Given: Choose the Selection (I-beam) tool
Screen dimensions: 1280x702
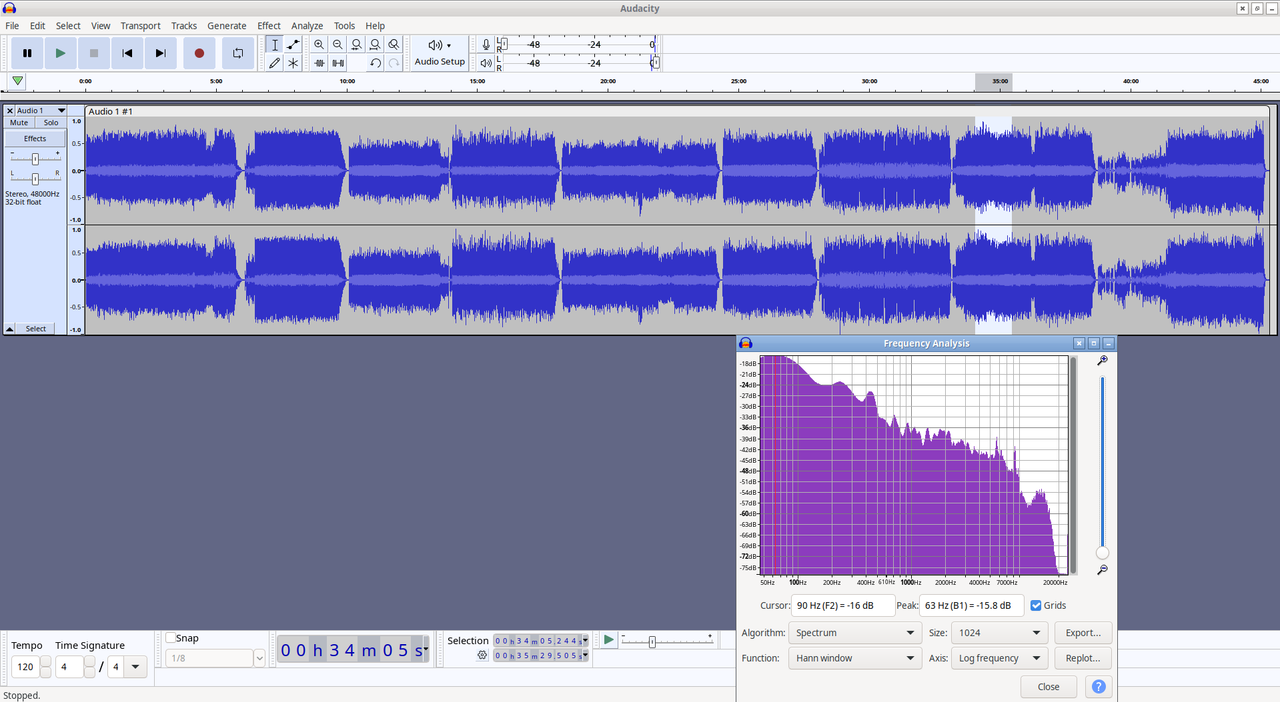Looking at the screenshot, I should point(275,45).
